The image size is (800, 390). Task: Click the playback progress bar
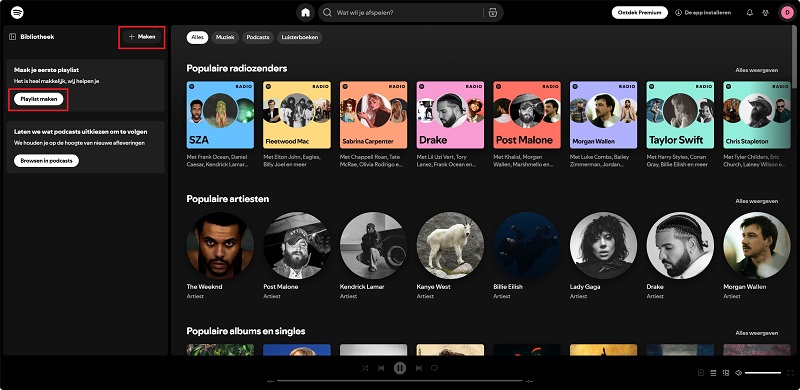(x=400, y=381)
